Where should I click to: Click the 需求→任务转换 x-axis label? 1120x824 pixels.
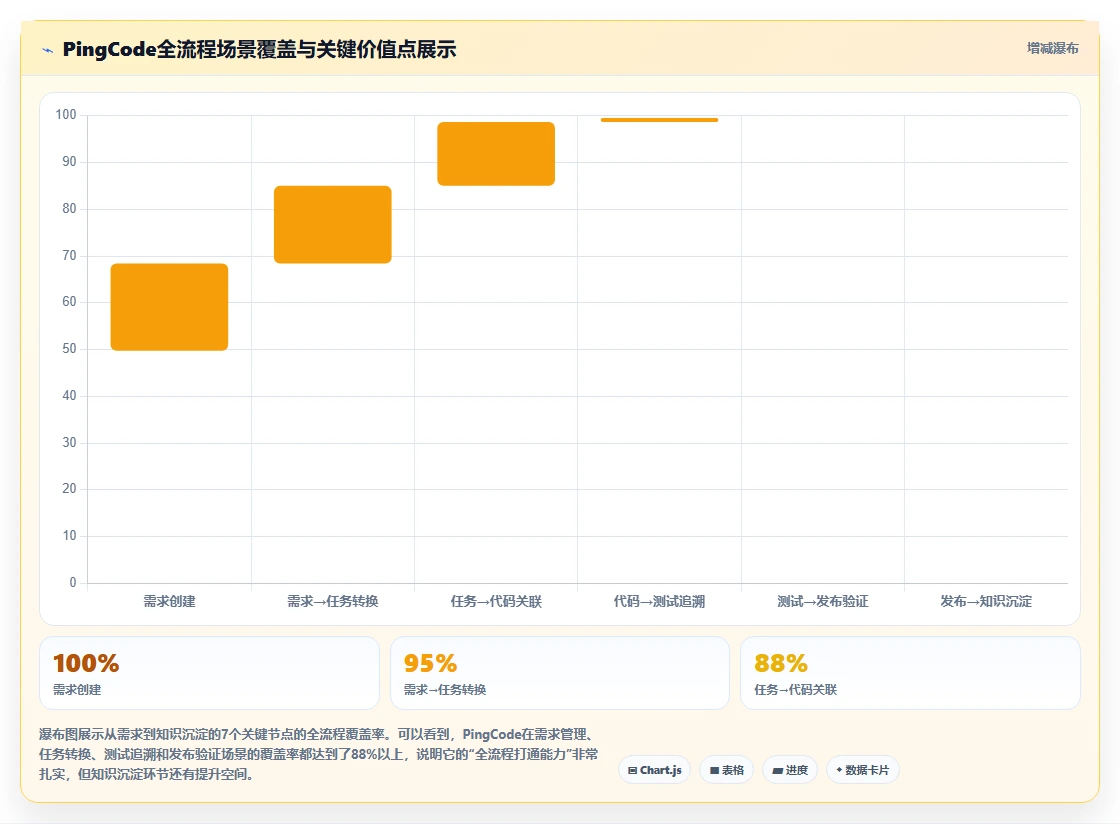click(x=333, y=601)
